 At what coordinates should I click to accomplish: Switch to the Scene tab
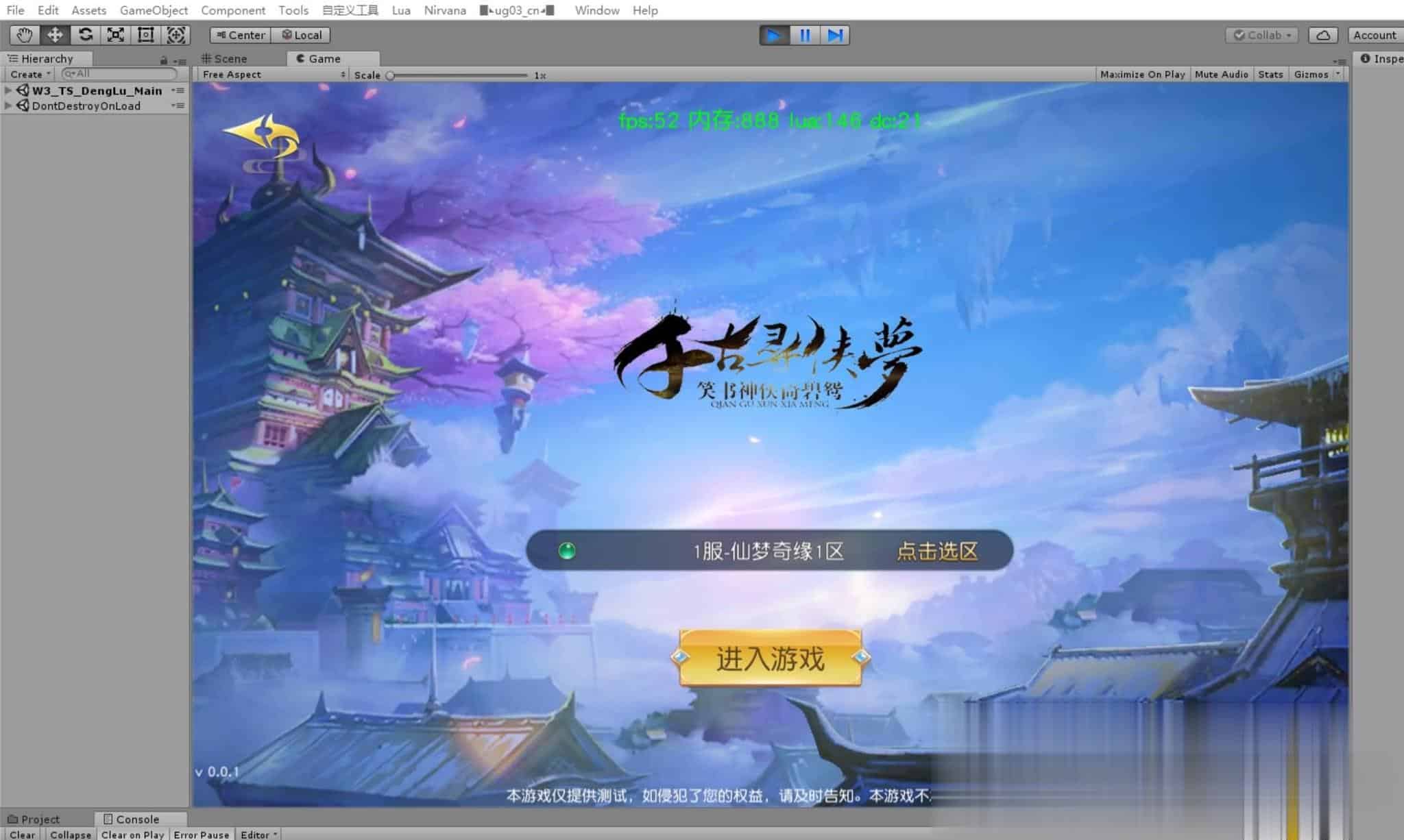pos(224,58)
